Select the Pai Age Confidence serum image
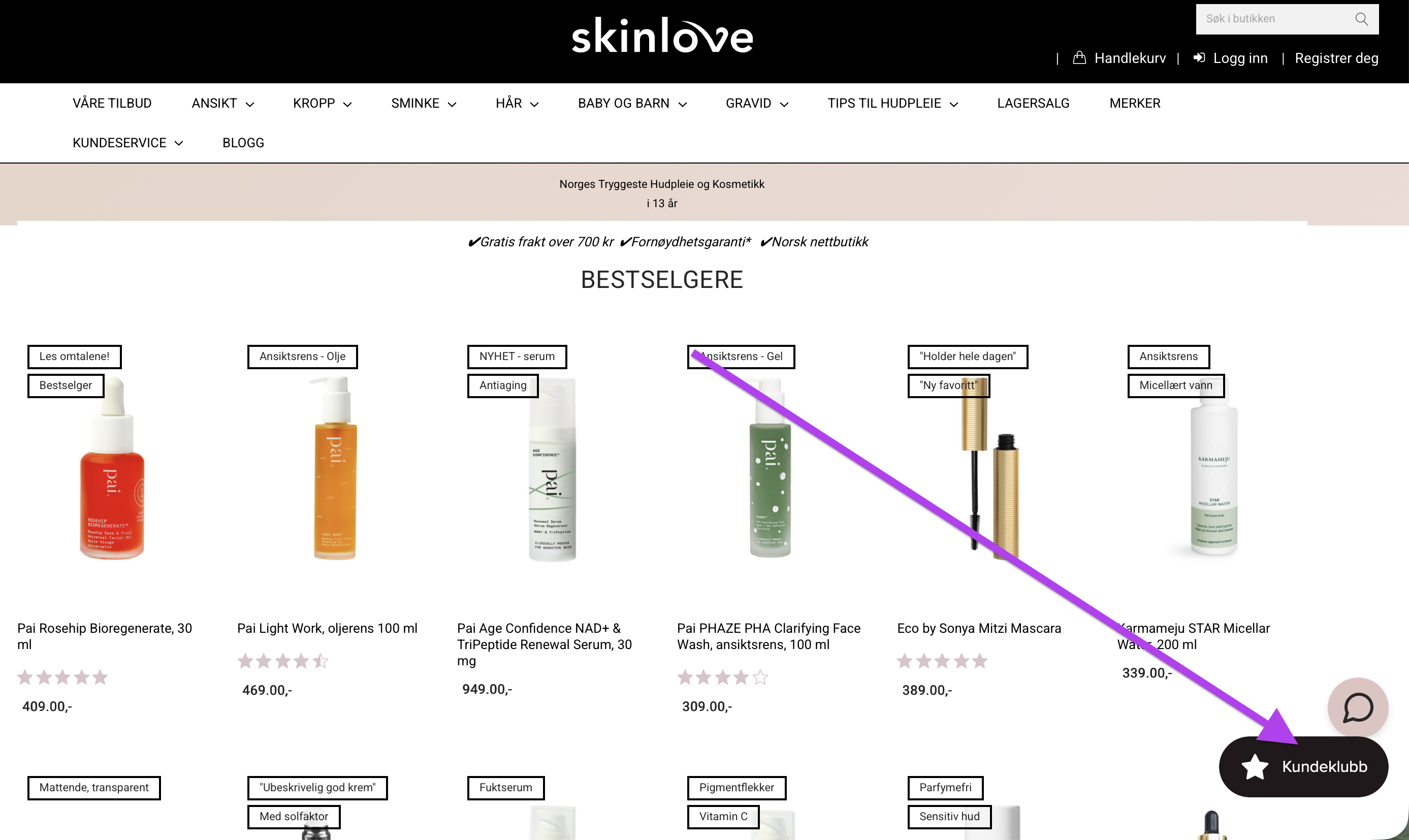The width and height of the screenshot is (1409, 840). 552,469
